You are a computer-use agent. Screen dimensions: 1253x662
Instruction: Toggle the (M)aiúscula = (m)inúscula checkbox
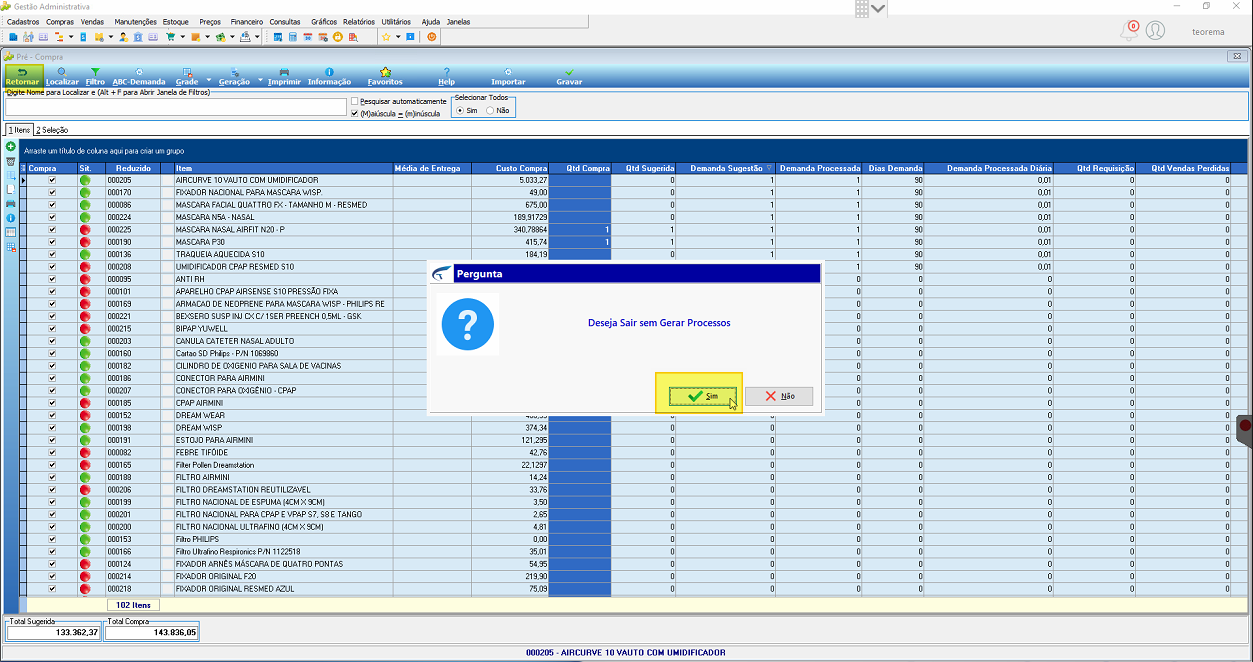tap(355, 113)
